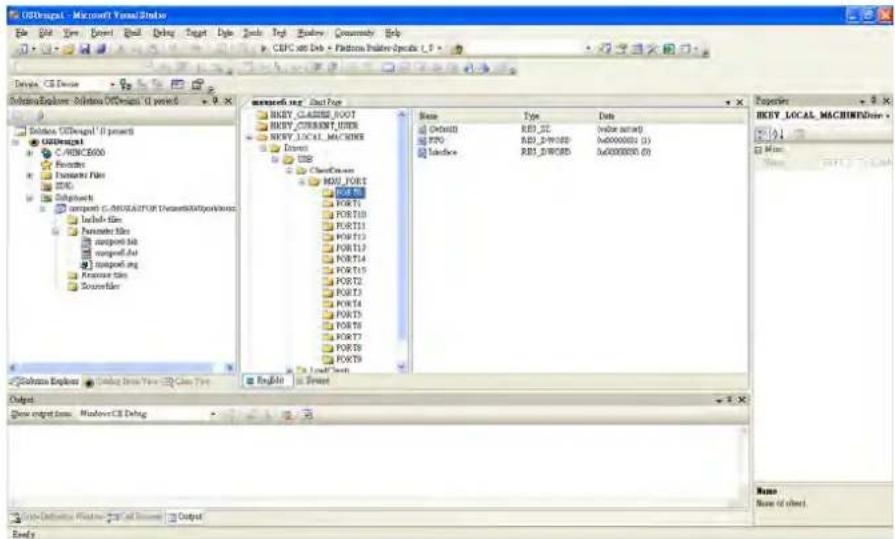This screenshot has height=539, width=895.
Task: Collapse the Drivers registry key
Action: (x=263, y=148)
